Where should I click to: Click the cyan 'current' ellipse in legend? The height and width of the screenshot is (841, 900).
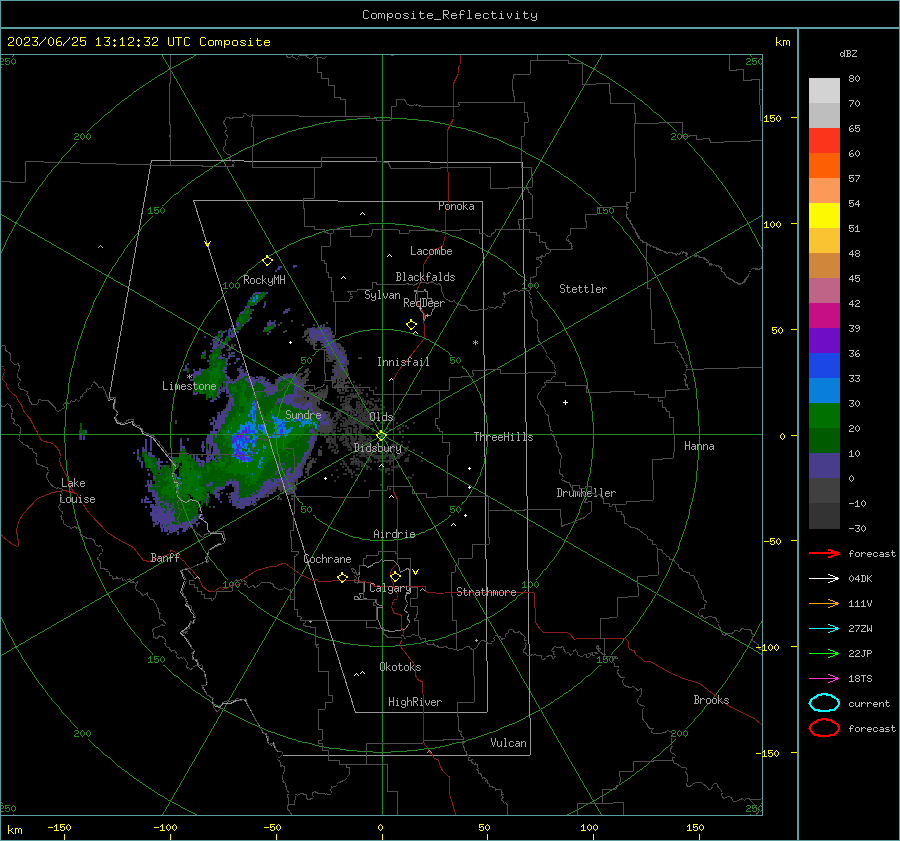pyautogui.click(x=824, y=703)
